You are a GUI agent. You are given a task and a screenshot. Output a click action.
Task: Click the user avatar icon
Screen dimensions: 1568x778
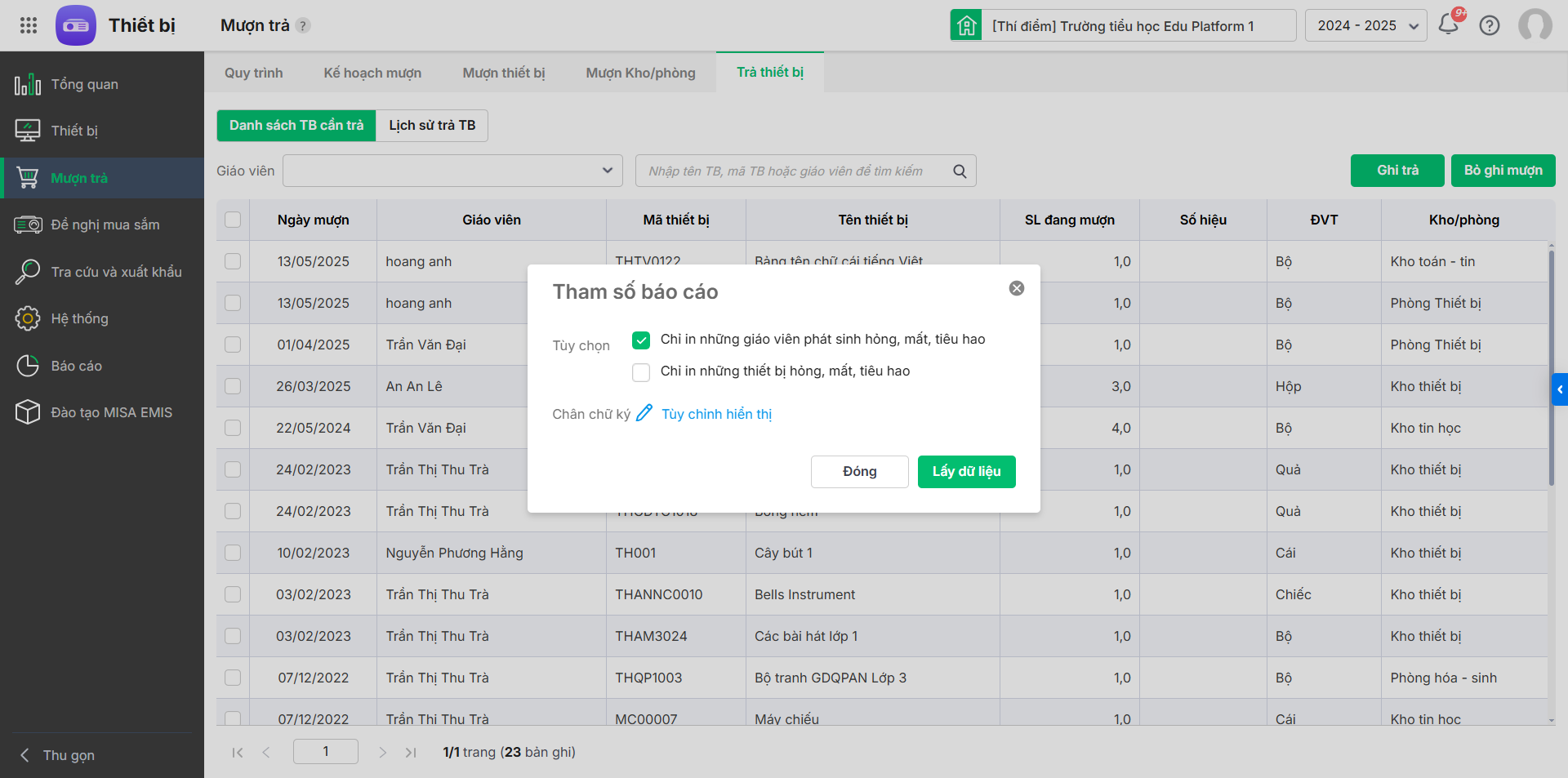1535,25
